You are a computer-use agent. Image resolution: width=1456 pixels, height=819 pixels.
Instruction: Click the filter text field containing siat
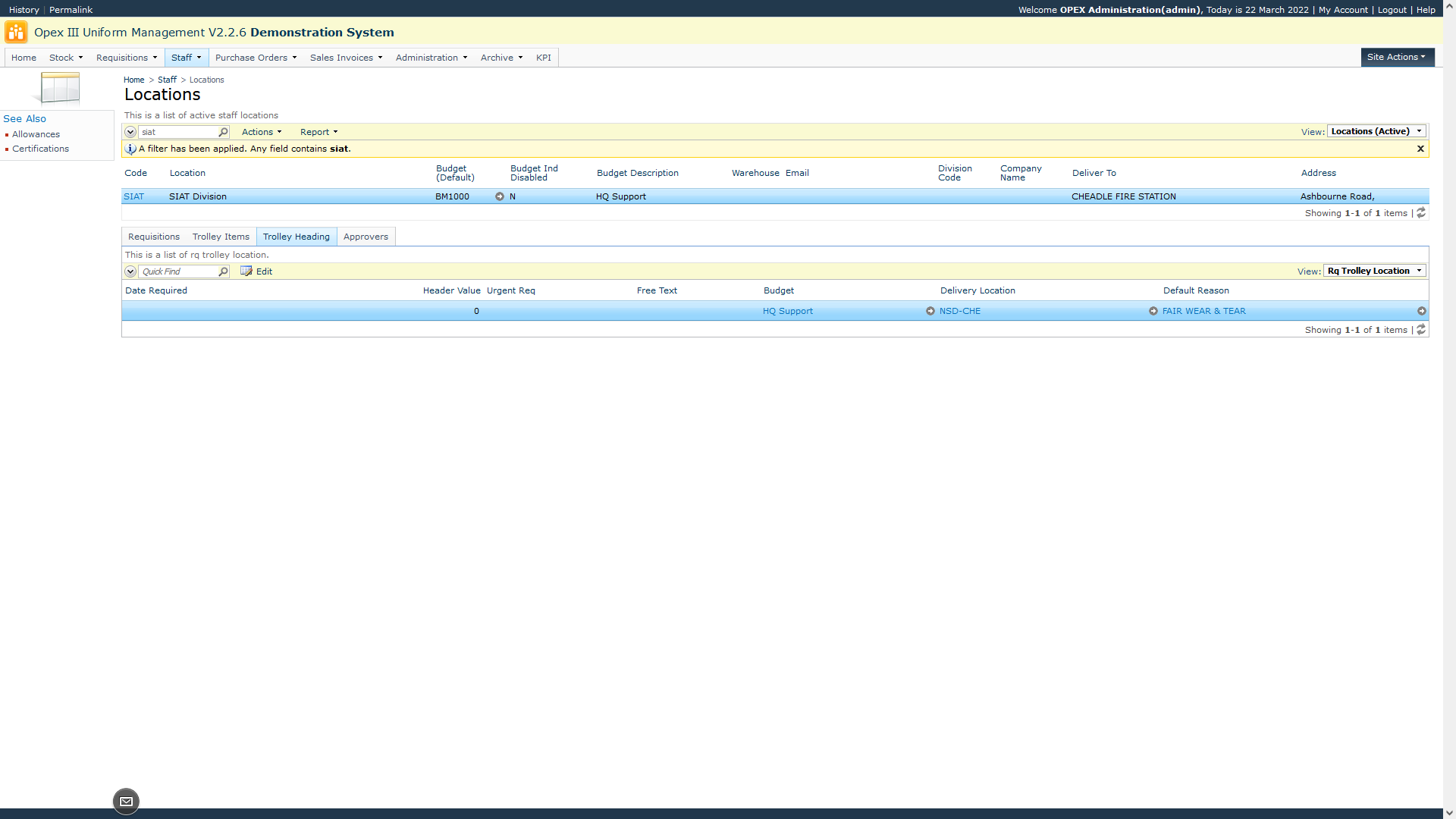(x=178, y=132)
